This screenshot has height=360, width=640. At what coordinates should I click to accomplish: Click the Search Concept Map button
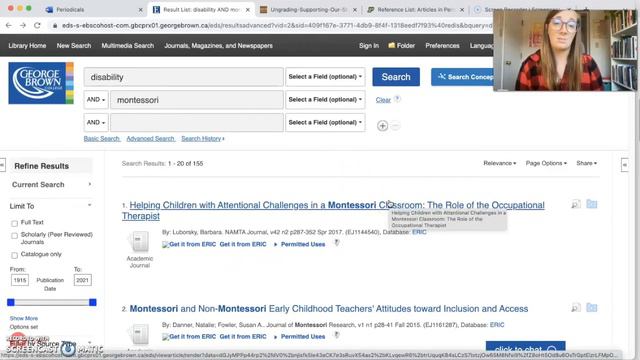(x=462, y=77)
